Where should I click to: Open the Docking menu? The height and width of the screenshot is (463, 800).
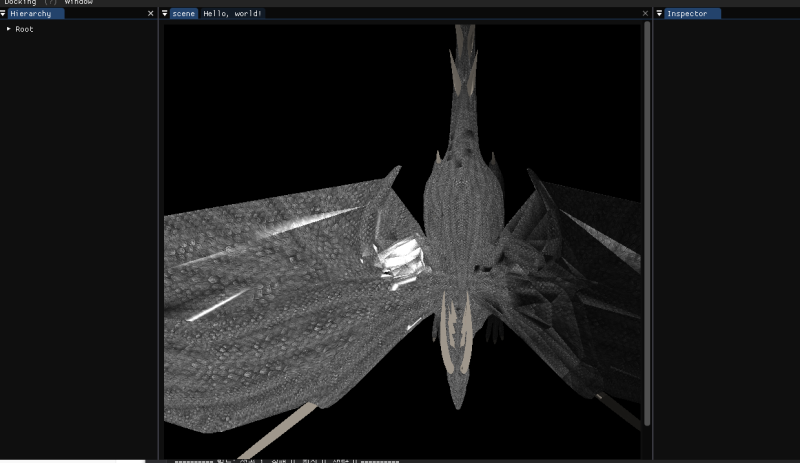click(20, 2)
